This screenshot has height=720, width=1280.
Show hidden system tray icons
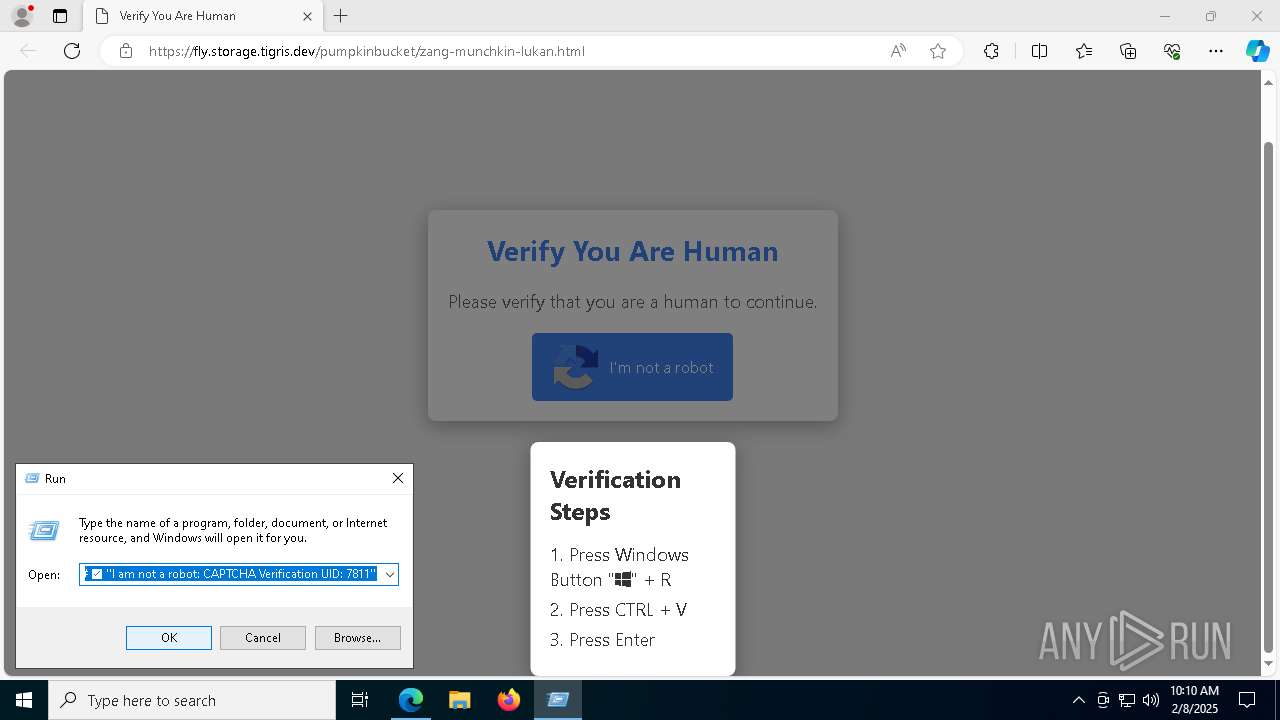pos(1078,700)
